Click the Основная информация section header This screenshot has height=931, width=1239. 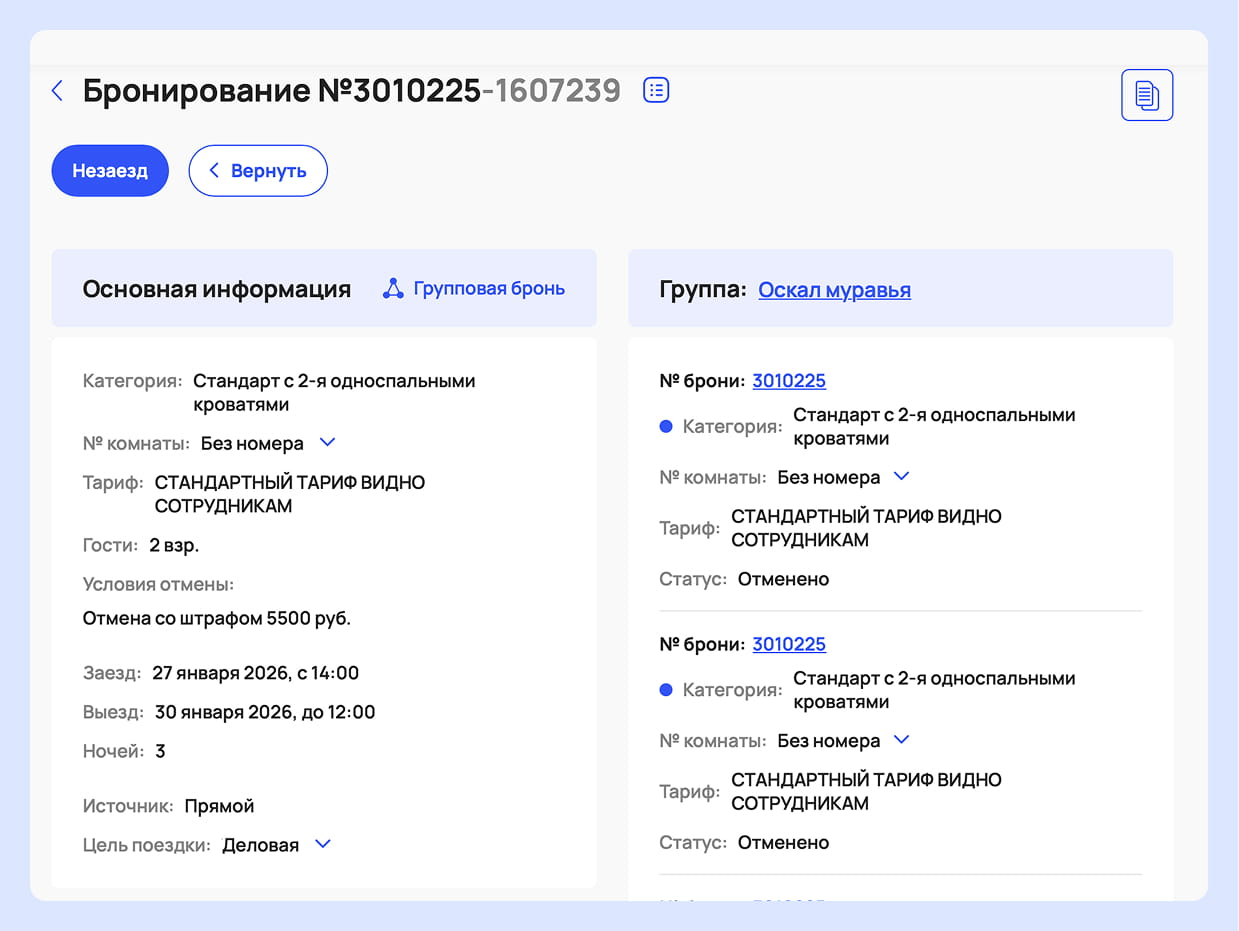216,290
